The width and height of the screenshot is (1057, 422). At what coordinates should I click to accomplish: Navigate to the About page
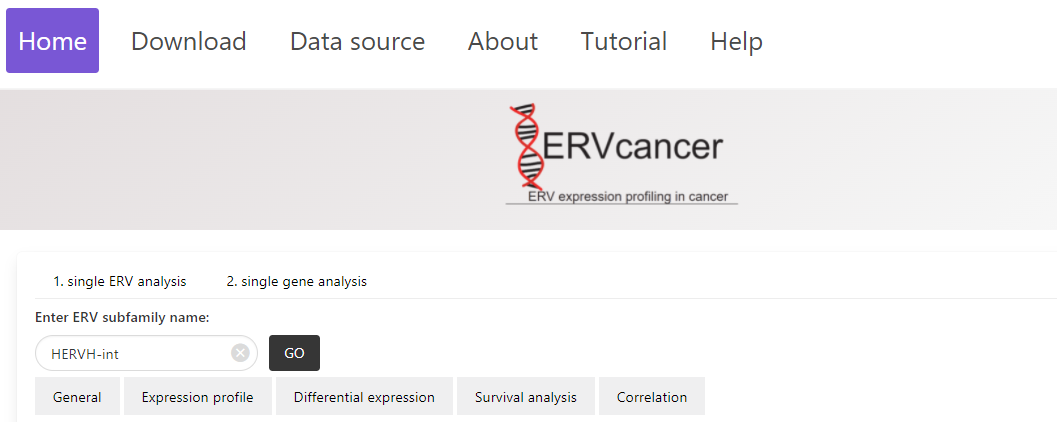pos(502,41)
